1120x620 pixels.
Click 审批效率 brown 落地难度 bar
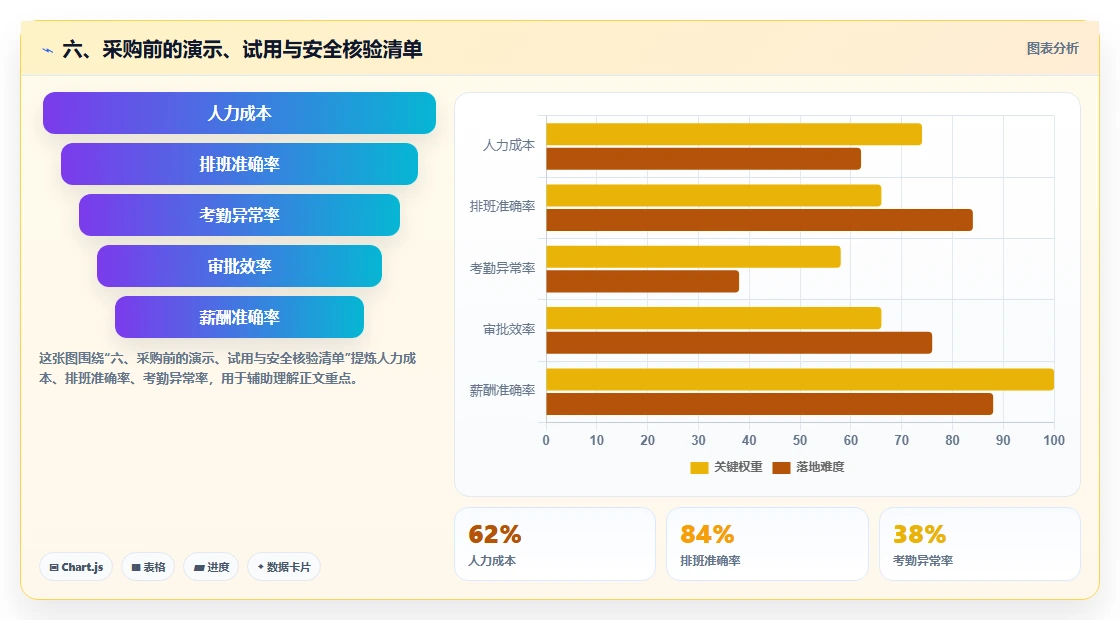click(739, 343)
